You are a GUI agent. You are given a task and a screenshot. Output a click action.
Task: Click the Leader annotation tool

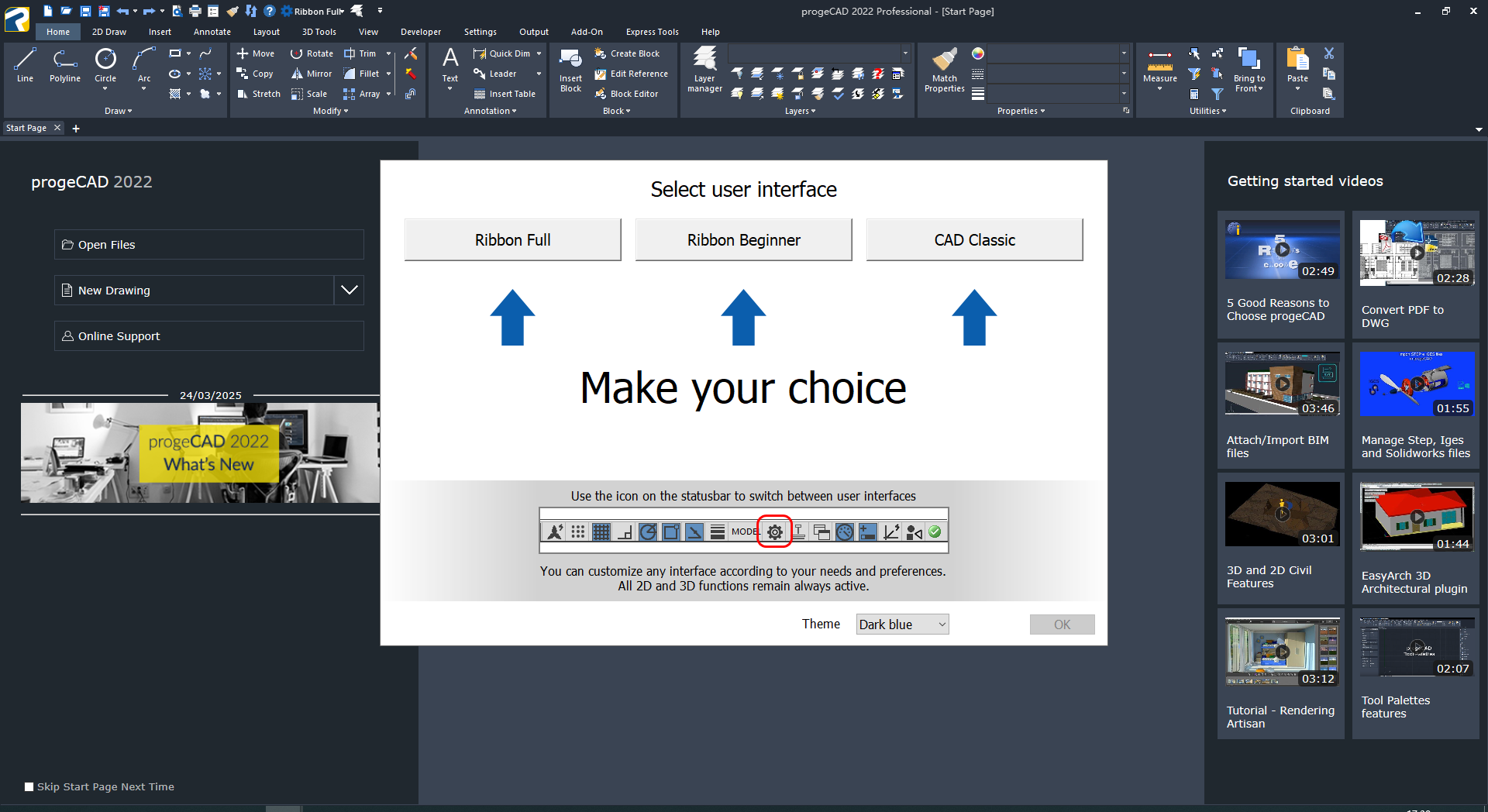point(494,74)
